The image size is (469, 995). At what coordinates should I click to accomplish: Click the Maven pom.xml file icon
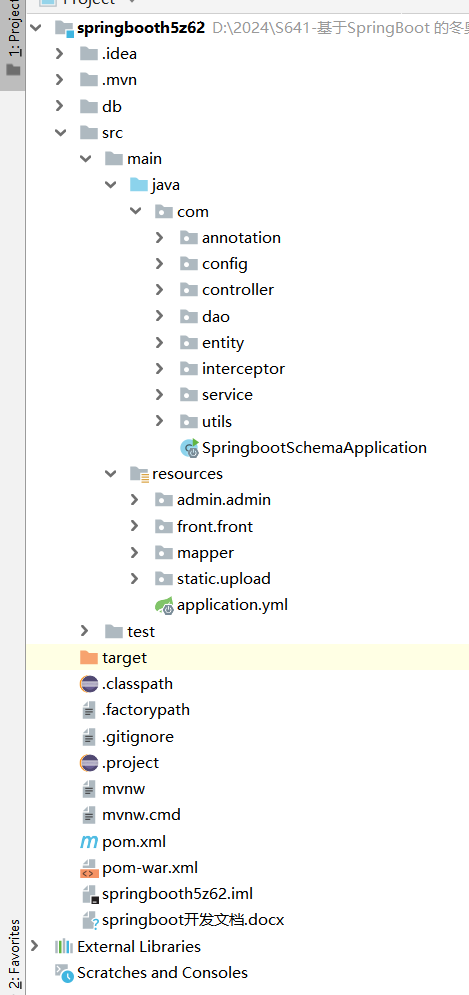(89, 841)
